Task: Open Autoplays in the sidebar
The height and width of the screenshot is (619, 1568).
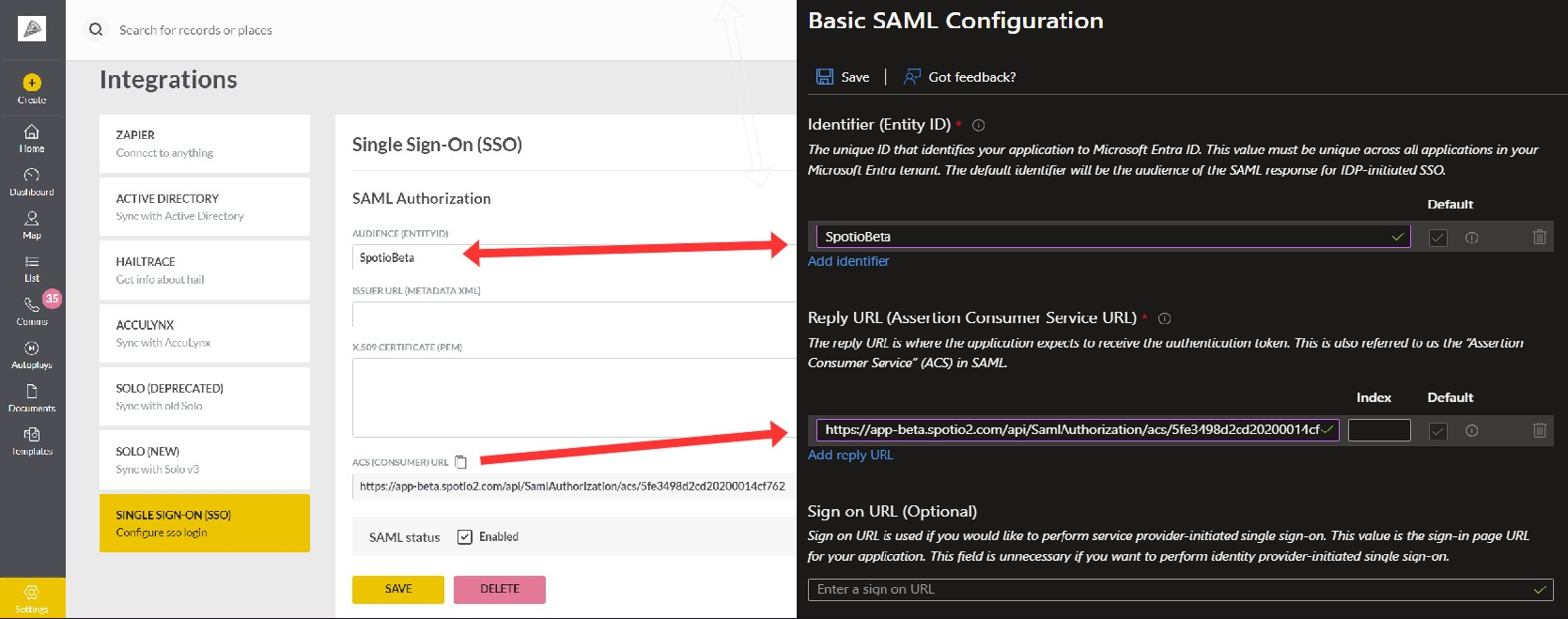Action: coord(32,355)
